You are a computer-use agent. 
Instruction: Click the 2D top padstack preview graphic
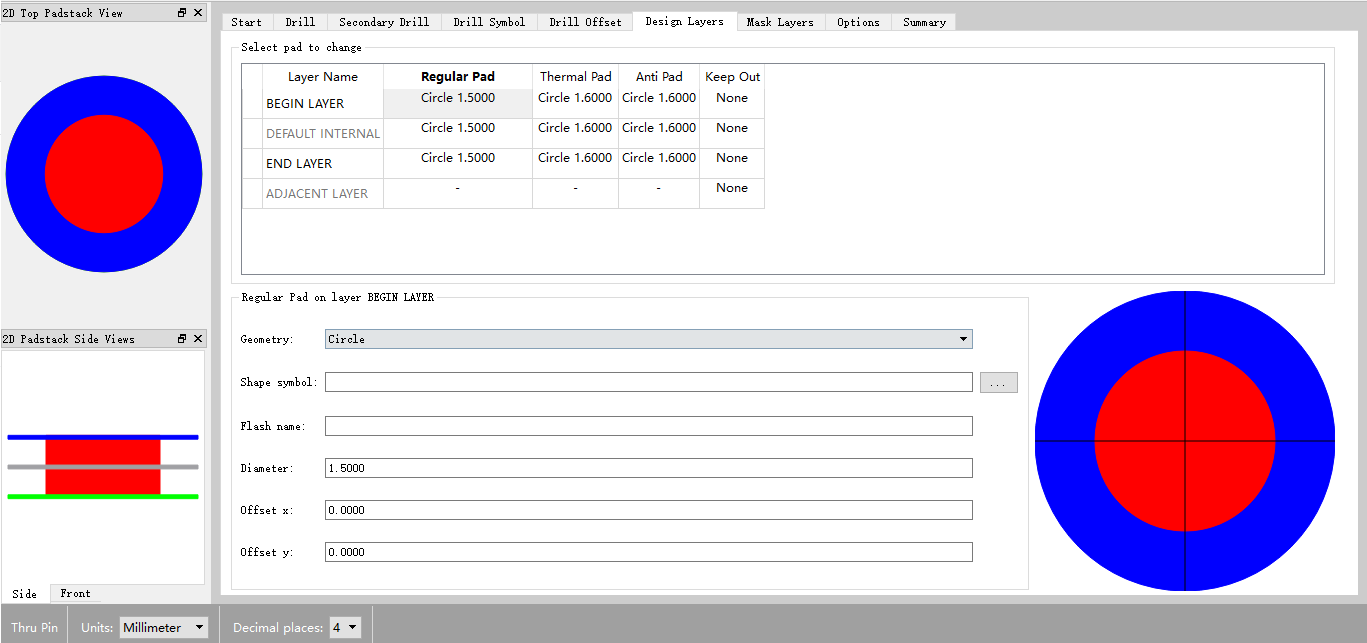click(104, 174)
